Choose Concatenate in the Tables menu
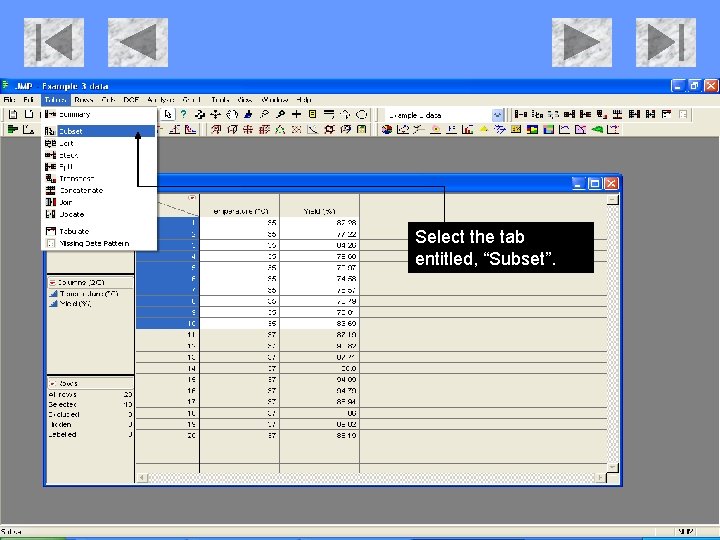Image resolution: width=720 pixels, height=540 pixels. (x=99, y=190)
